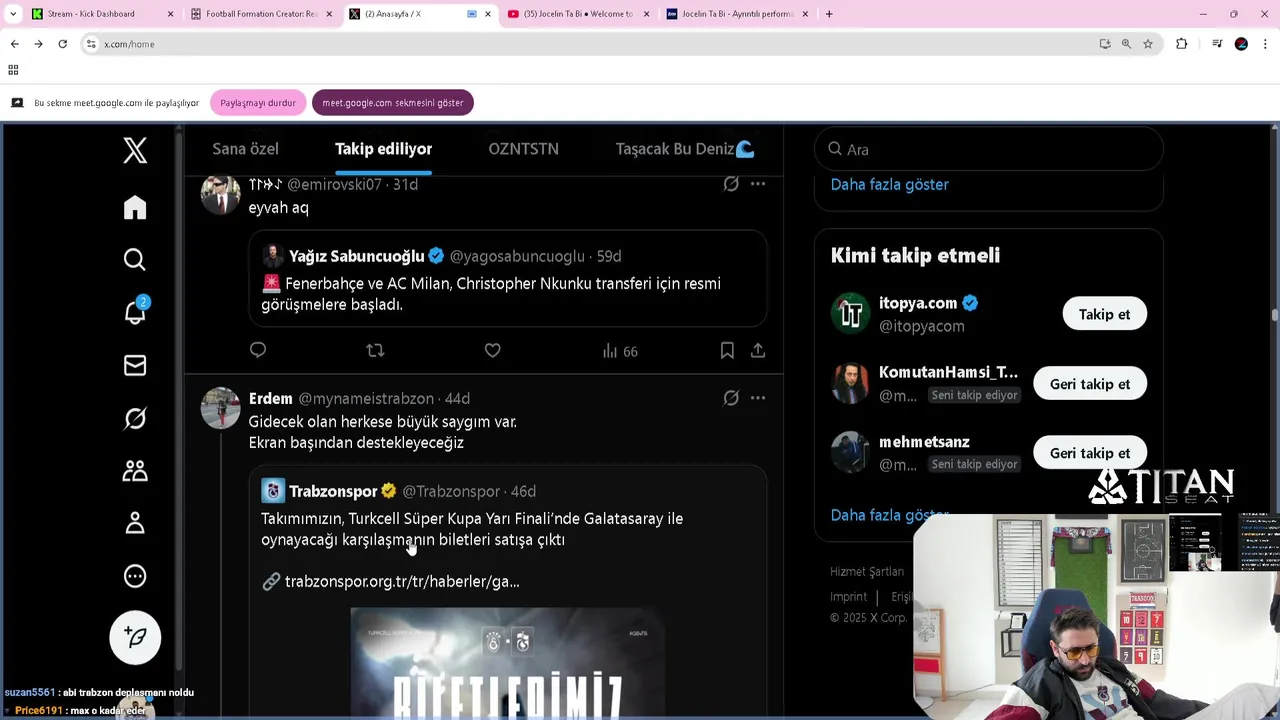The height and width of the screenshot is (720, 1280).
Task: Open more menu on emirovski07 post
Action: pos(758,184)
